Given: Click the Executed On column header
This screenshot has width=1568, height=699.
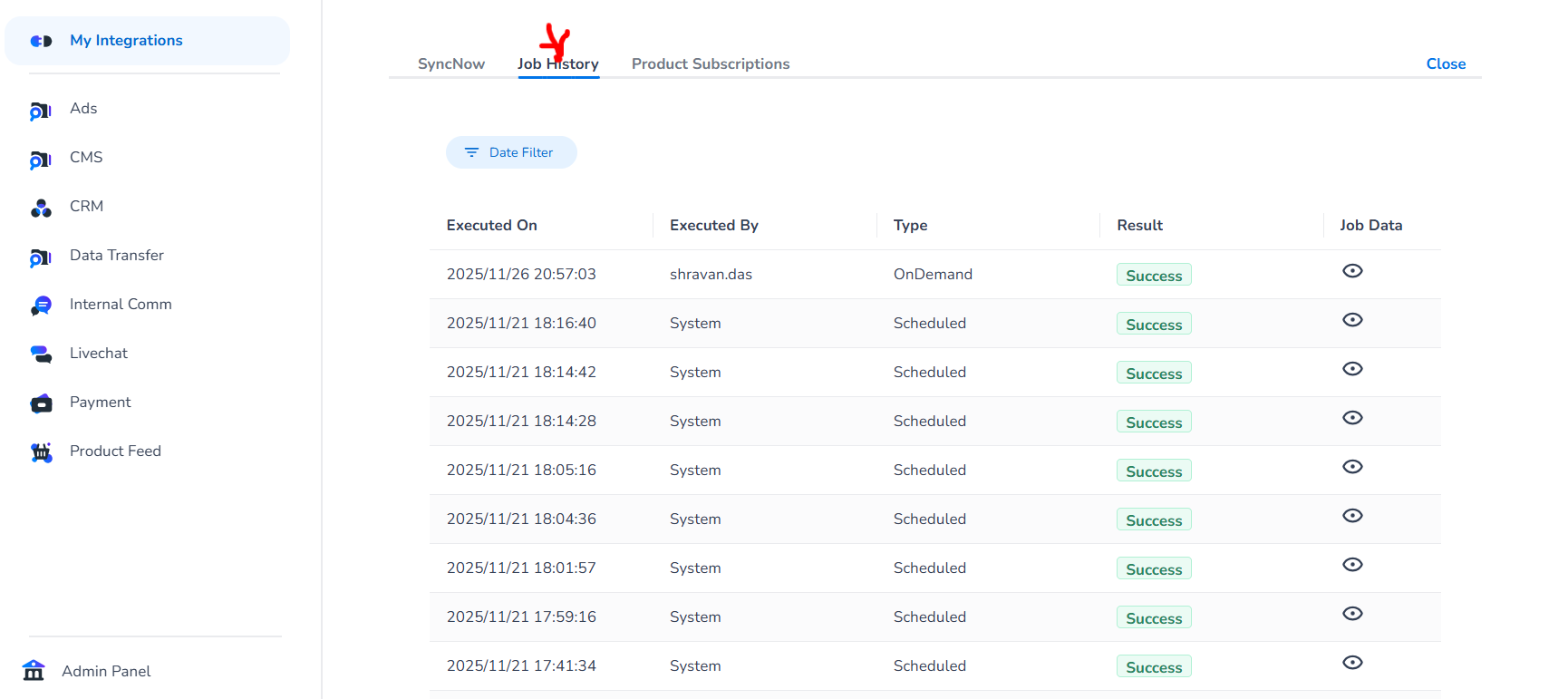Looking at the screenshot, I should 492,226.
